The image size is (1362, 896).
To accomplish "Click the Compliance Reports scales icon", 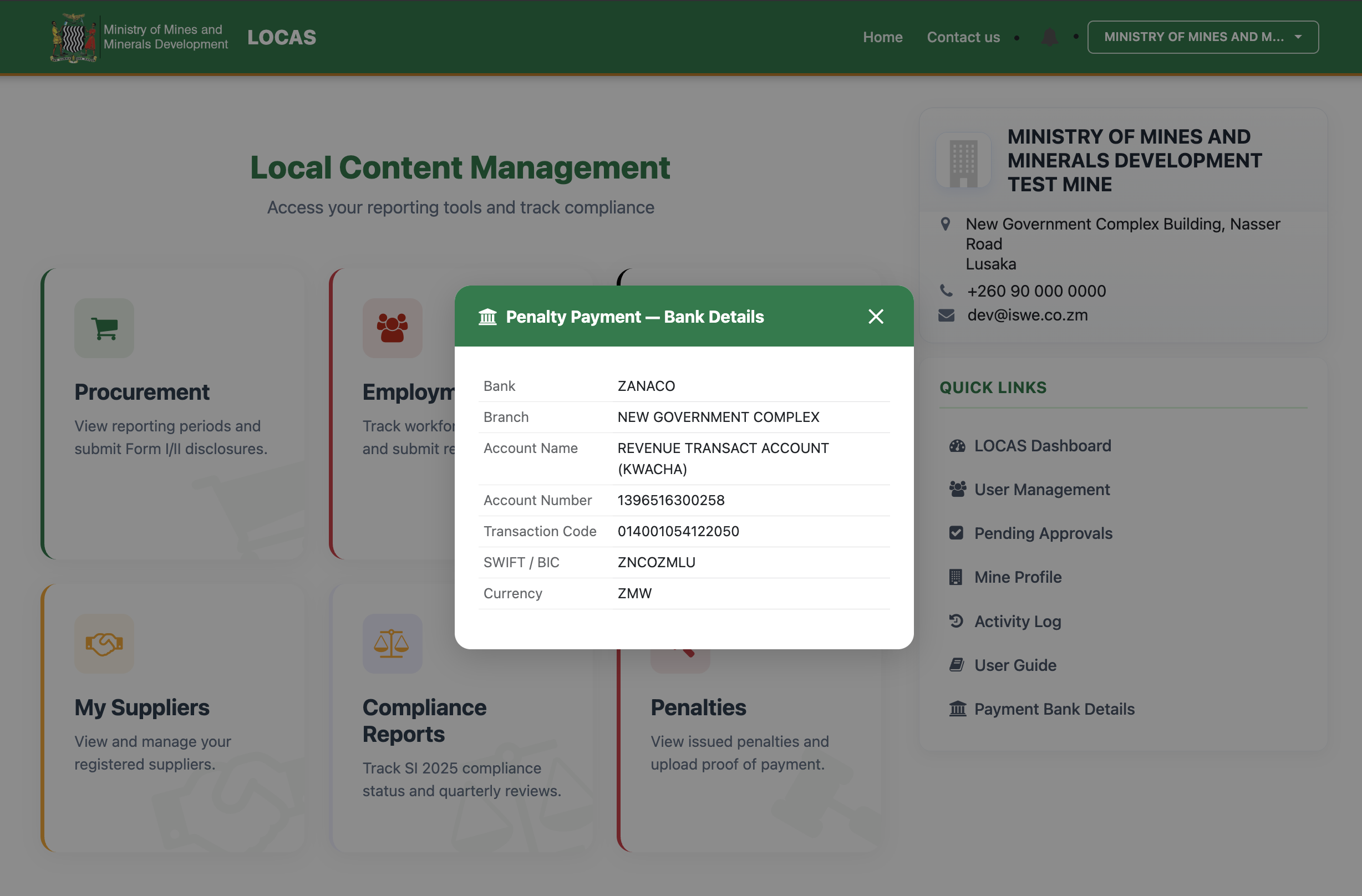I will click(393, 644).
